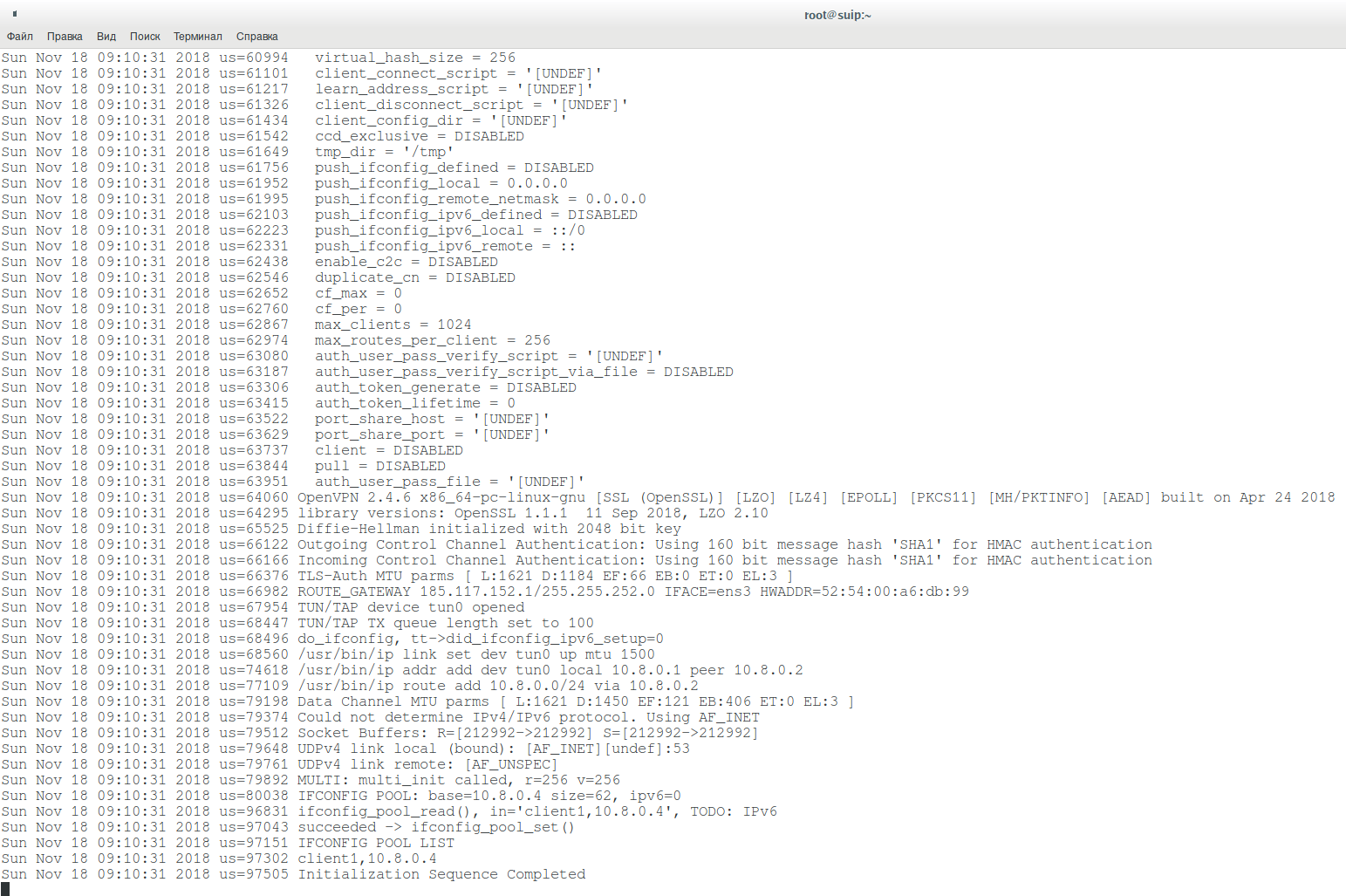1346x896 pixels.
Task: Open the Справка menu
Action: tap(256, 37)
